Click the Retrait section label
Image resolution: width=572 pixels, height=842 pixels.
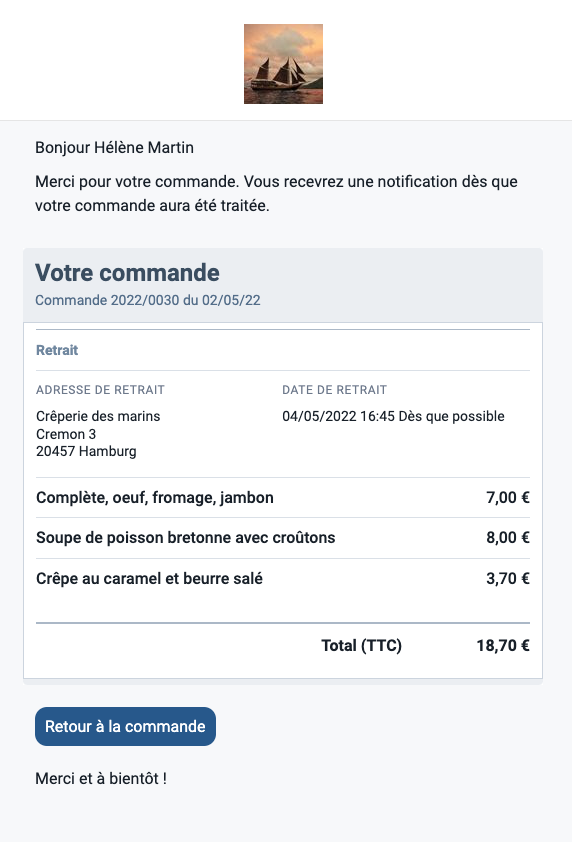coord(57,350)
